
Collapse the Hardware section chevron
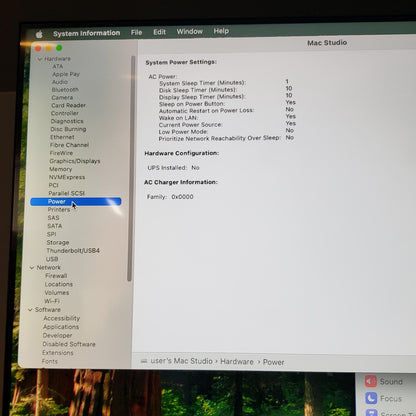tap(40, 59)
